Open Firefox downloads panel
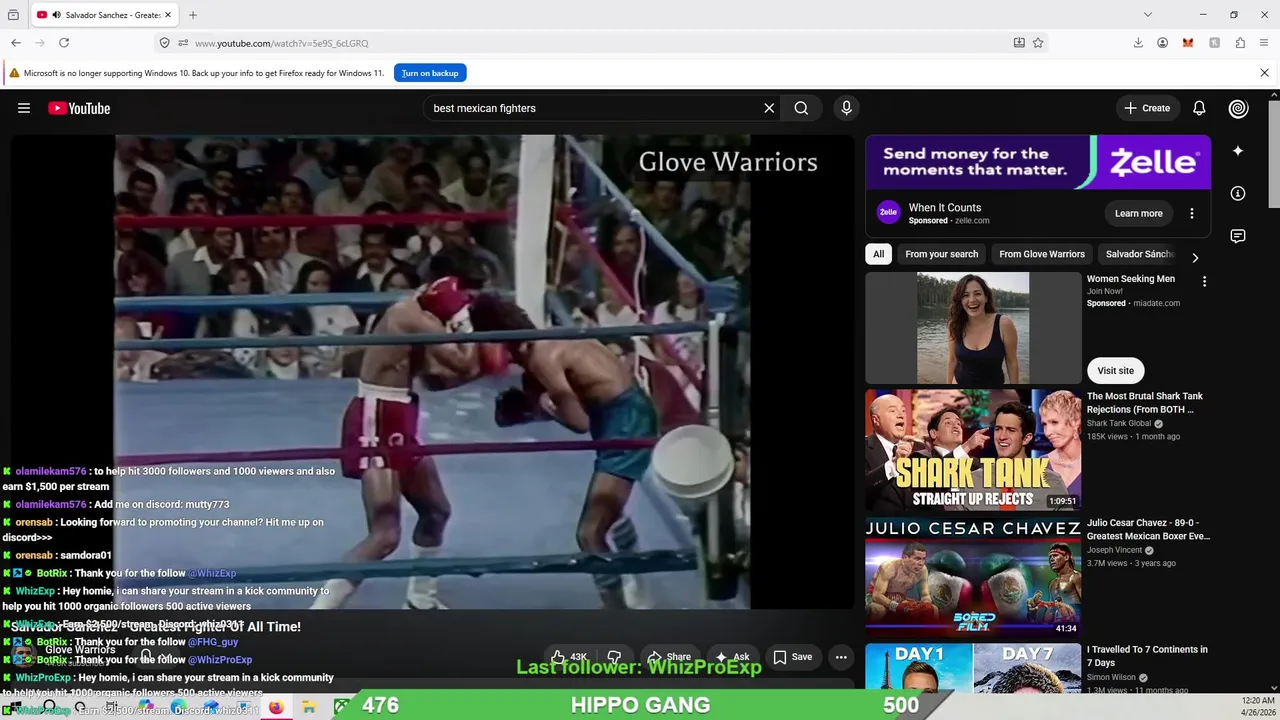This screenshot has width=1280, height=720. pyautogui.click(x=1138, y=43)
